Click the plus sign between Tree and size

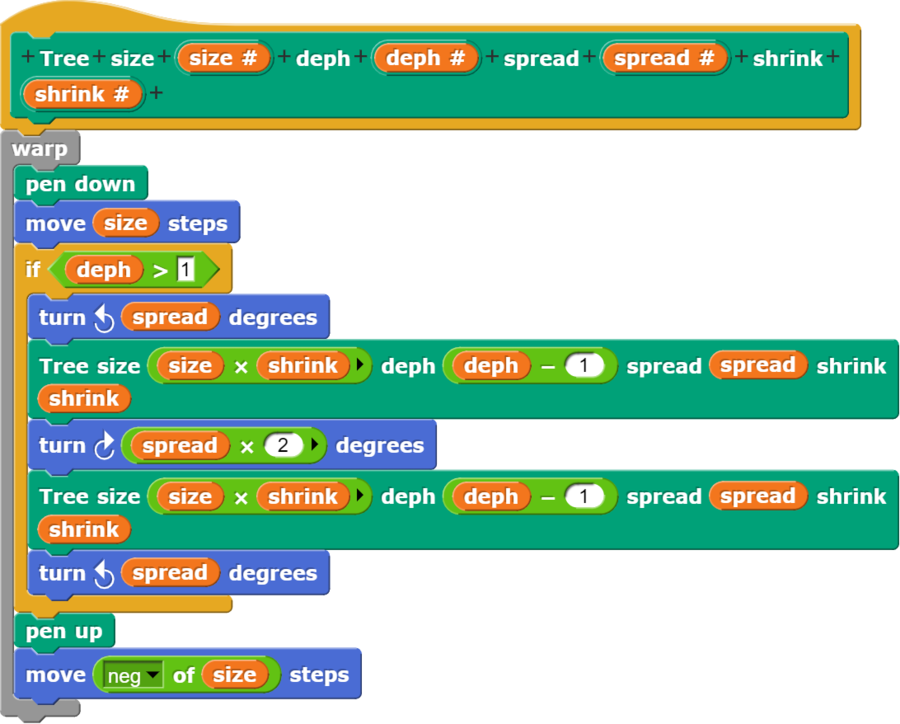(99, 58)
